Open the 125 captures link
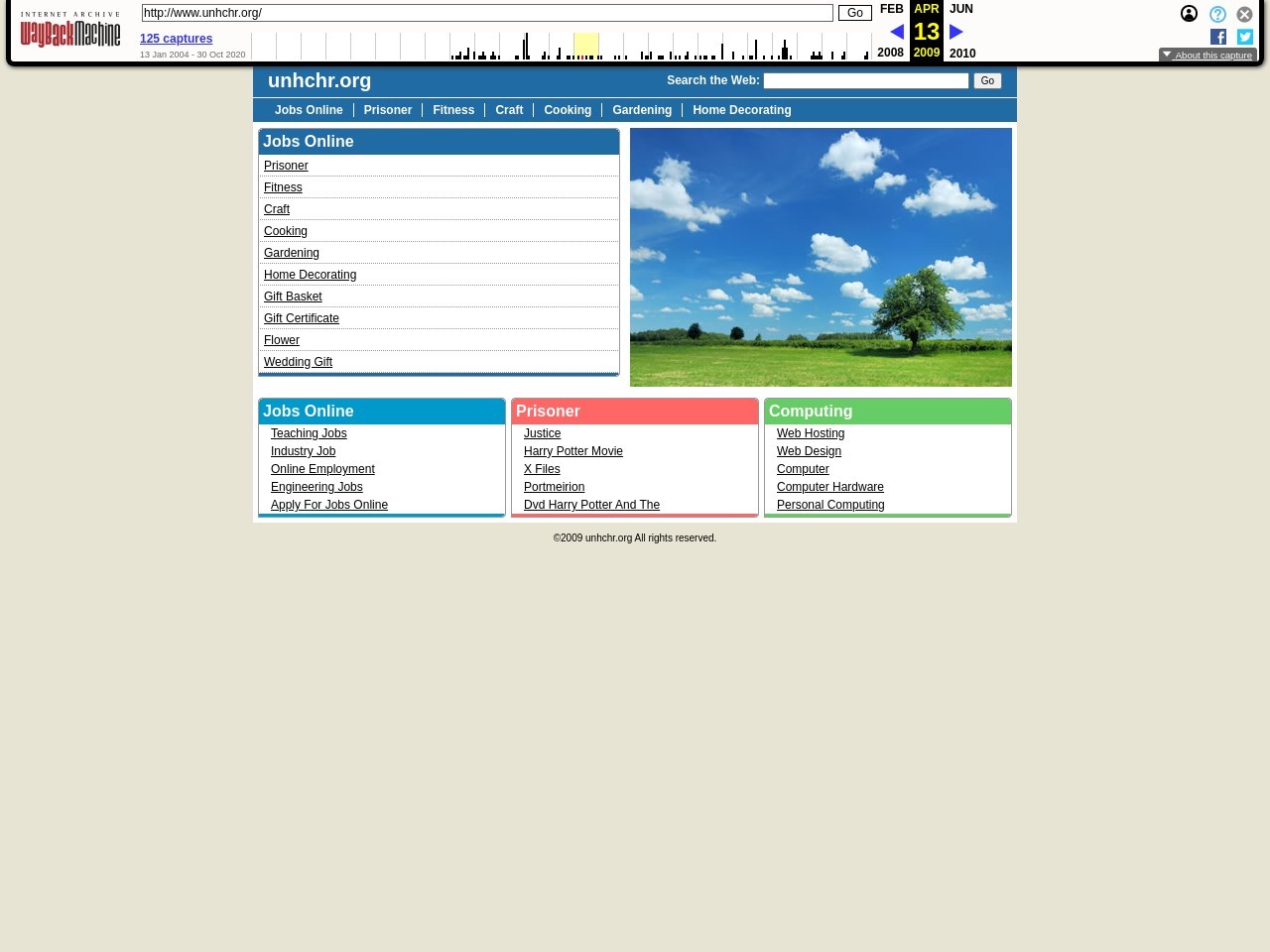Screen dimensions: 1270x952 (x=176, y=39)
